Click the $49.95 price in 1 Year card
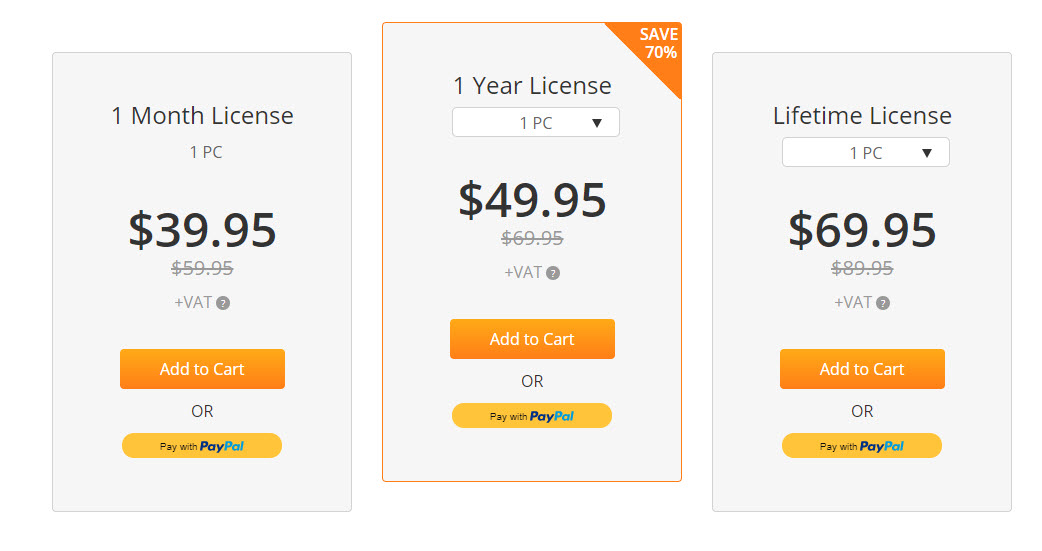1042x551 pixels. point(532,200)
